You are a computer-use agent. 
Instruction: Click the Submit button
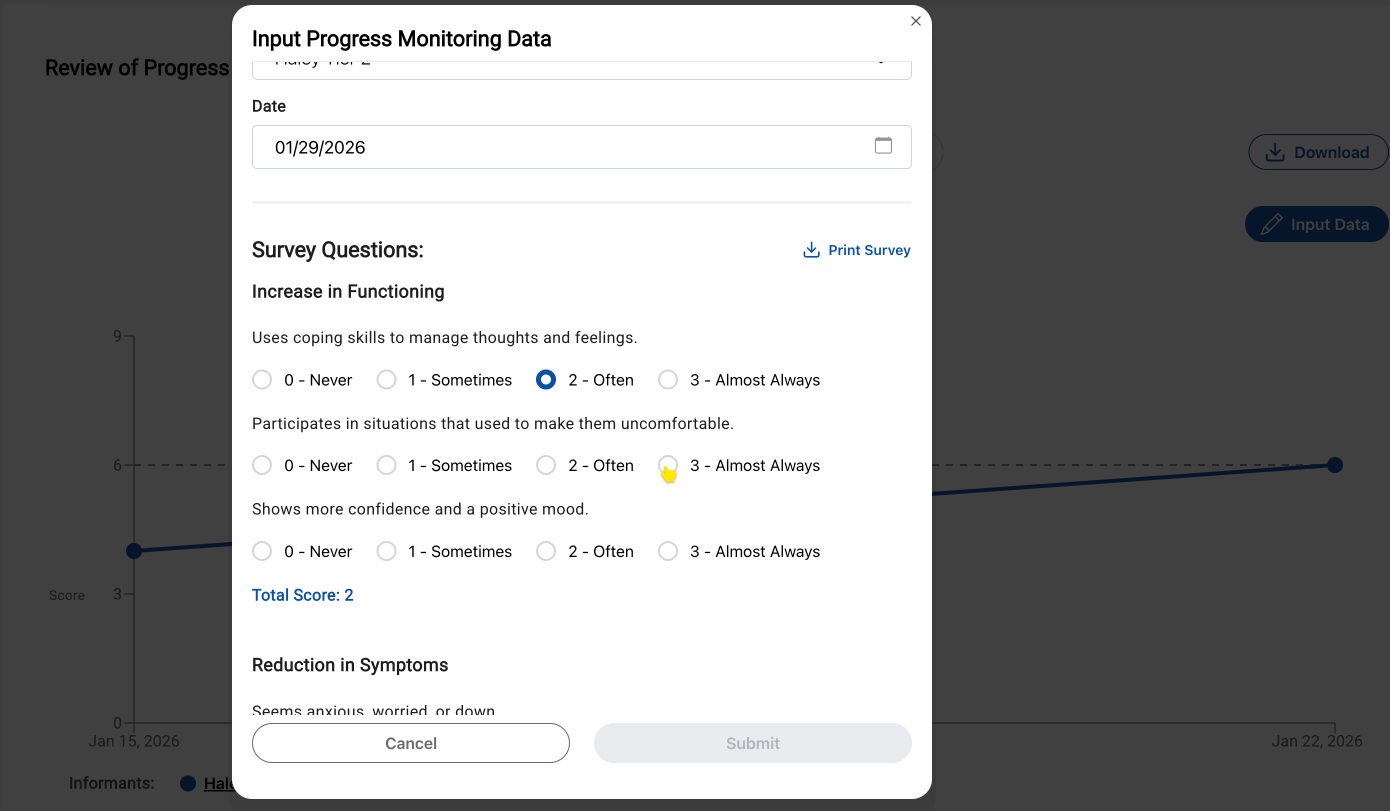752,743
